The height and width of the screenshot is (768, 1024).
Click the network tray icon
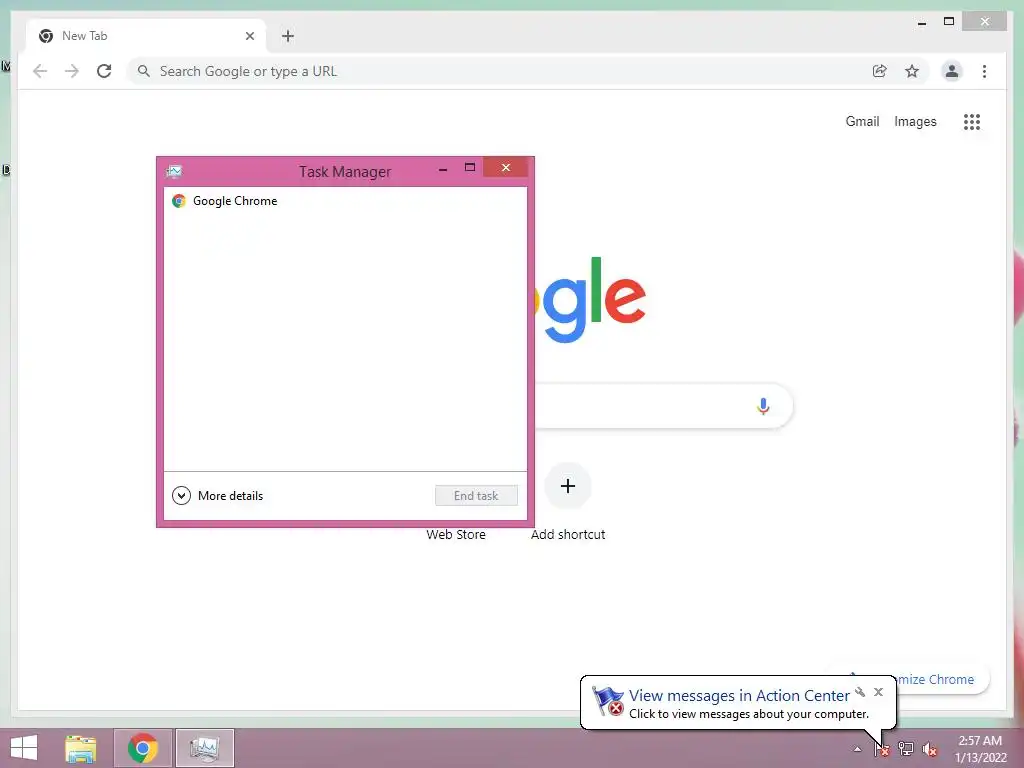(x=906, y=749)
